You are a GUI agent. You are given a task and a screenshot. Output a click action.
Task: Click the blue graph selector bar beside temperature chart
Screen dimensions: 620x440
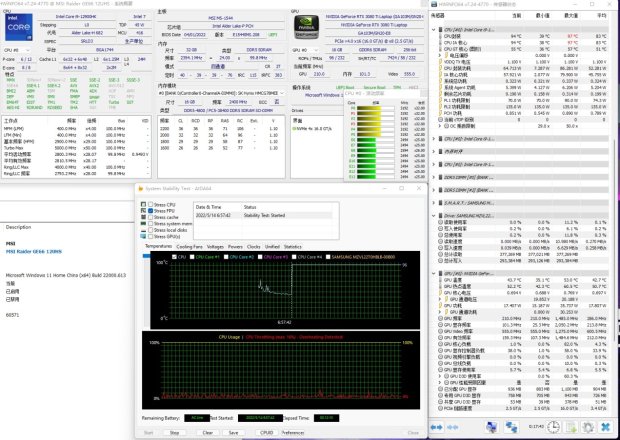pos(146,256)
